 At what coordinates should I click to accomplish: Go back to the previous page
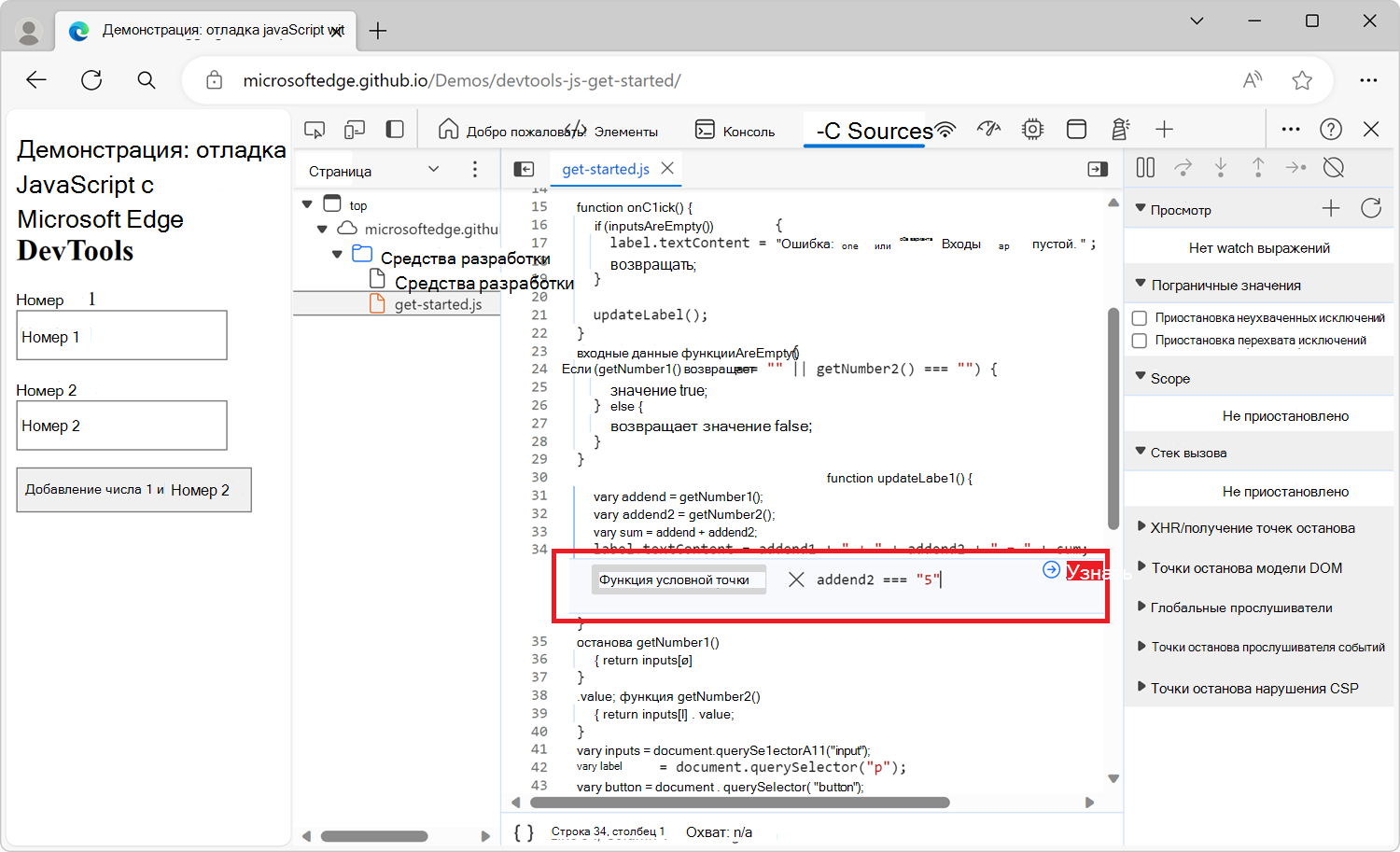point(36,80)
